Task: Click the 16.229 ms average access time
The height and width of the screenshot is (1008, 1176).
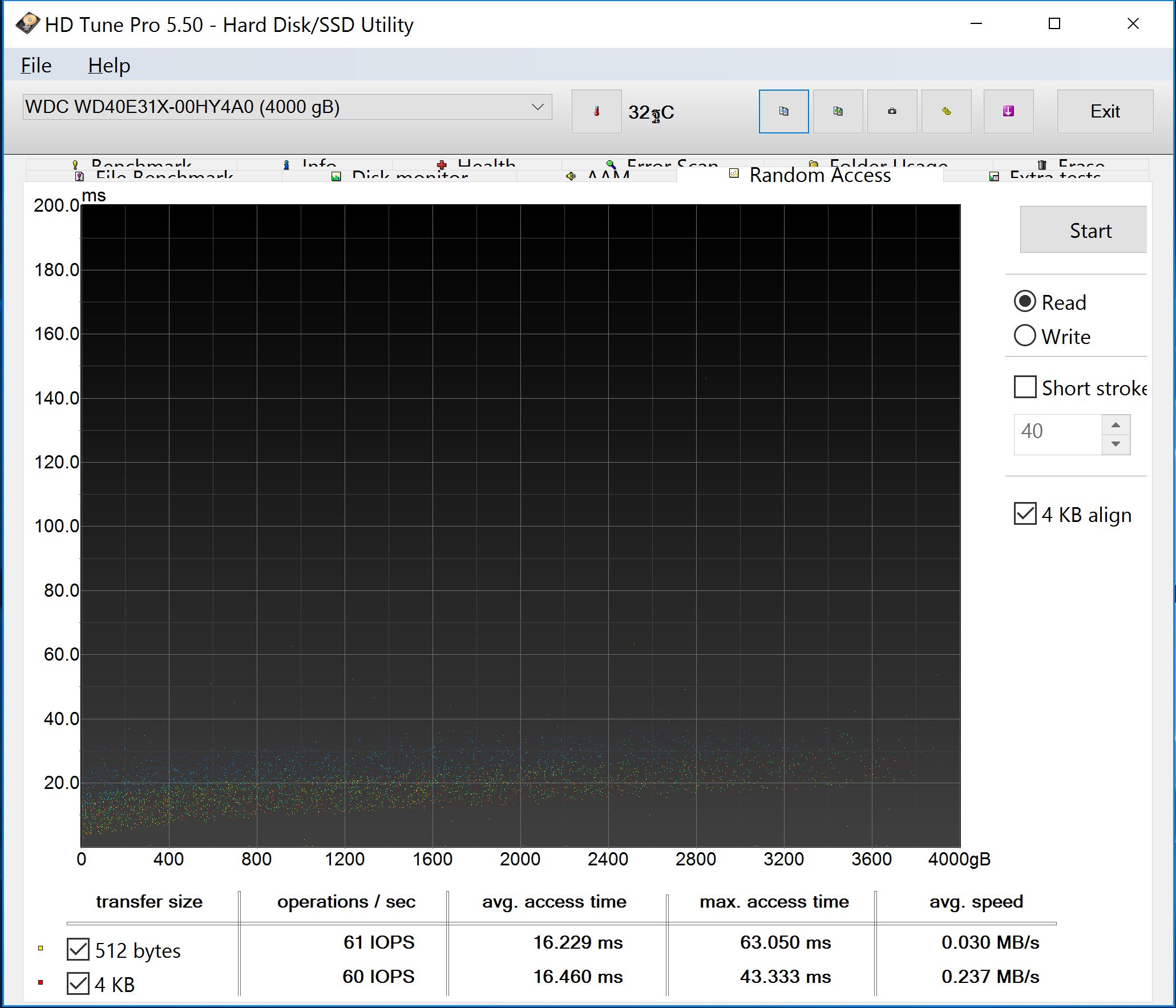Action: pos(578,942)
